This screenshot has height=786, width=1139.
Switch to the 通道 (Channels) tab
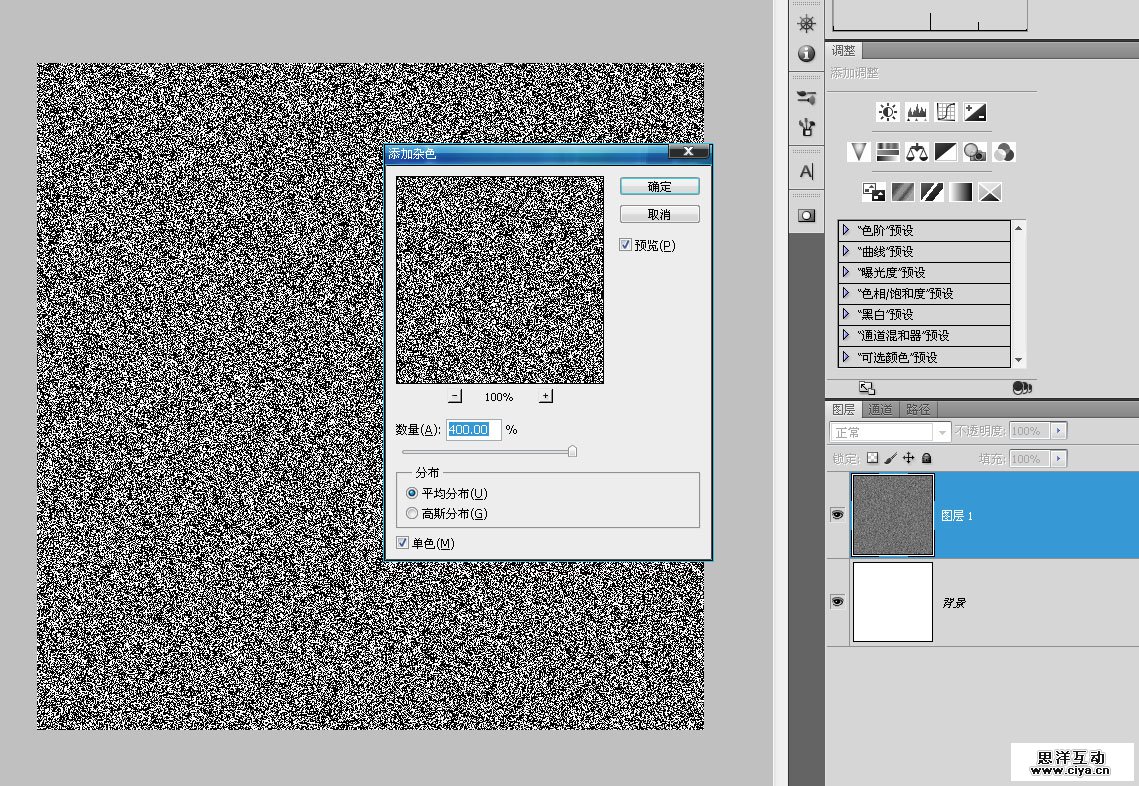pos(880,409)
